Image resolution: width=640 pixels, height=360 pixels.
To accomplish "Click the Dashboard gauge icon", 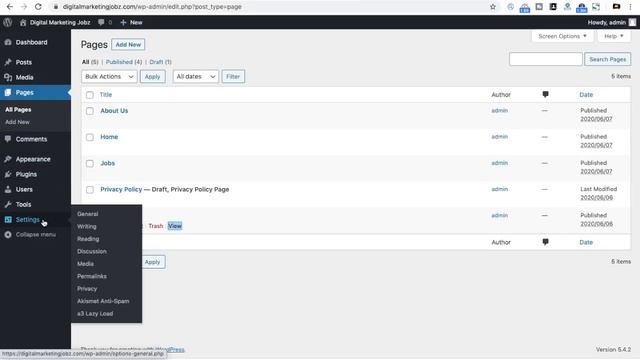I will (x=8, y=42).
